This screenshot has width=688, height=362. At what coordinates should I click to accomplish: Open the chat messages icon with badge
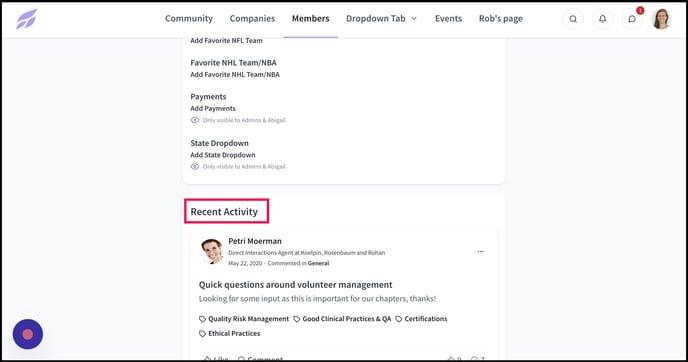632,19
